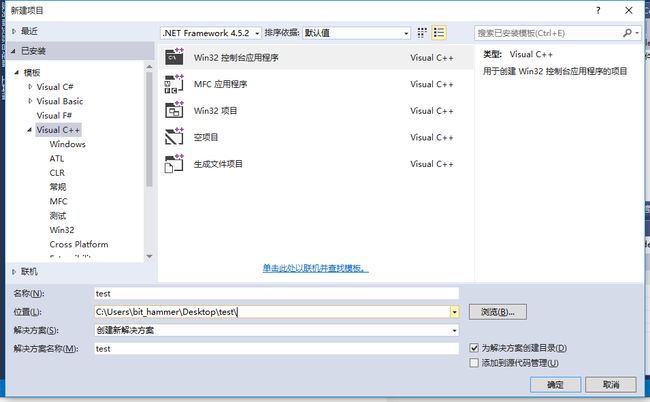Switch to medium icons list view
This screenshot has width=650, height=402.
tap(439, 33)
